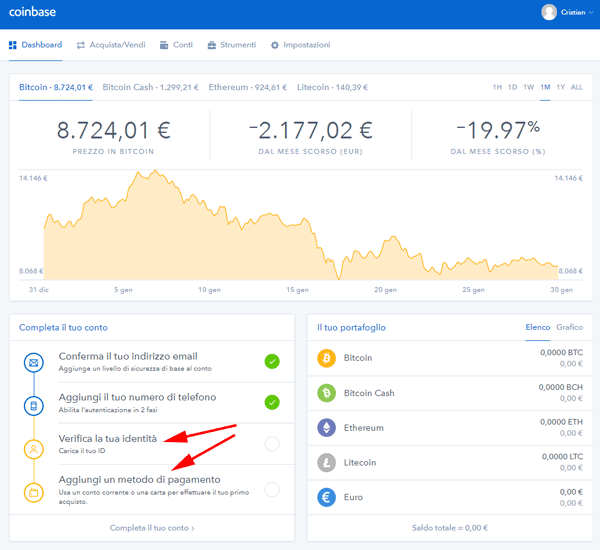Click the 0,0000 BTC balance
The image size is (600, 550).
[x=561, y=353]
